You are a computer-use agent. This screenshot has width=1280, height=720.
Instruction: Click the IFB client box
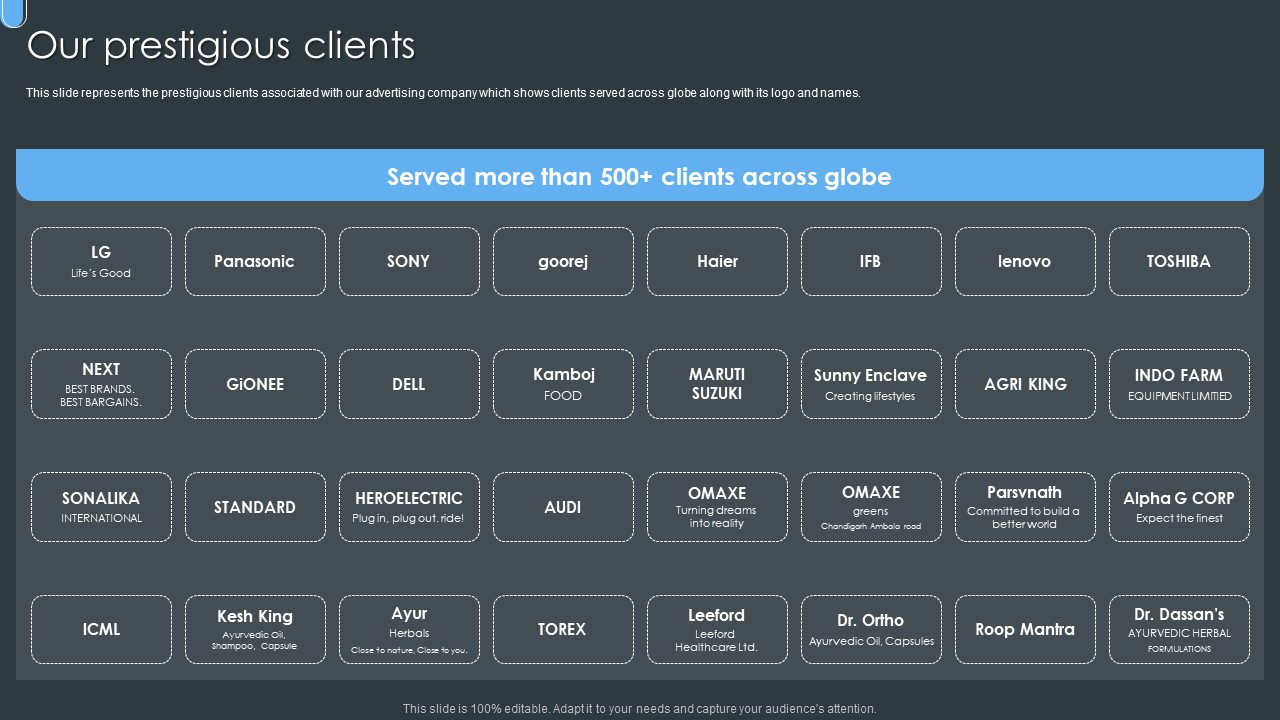tap(871, 261)
